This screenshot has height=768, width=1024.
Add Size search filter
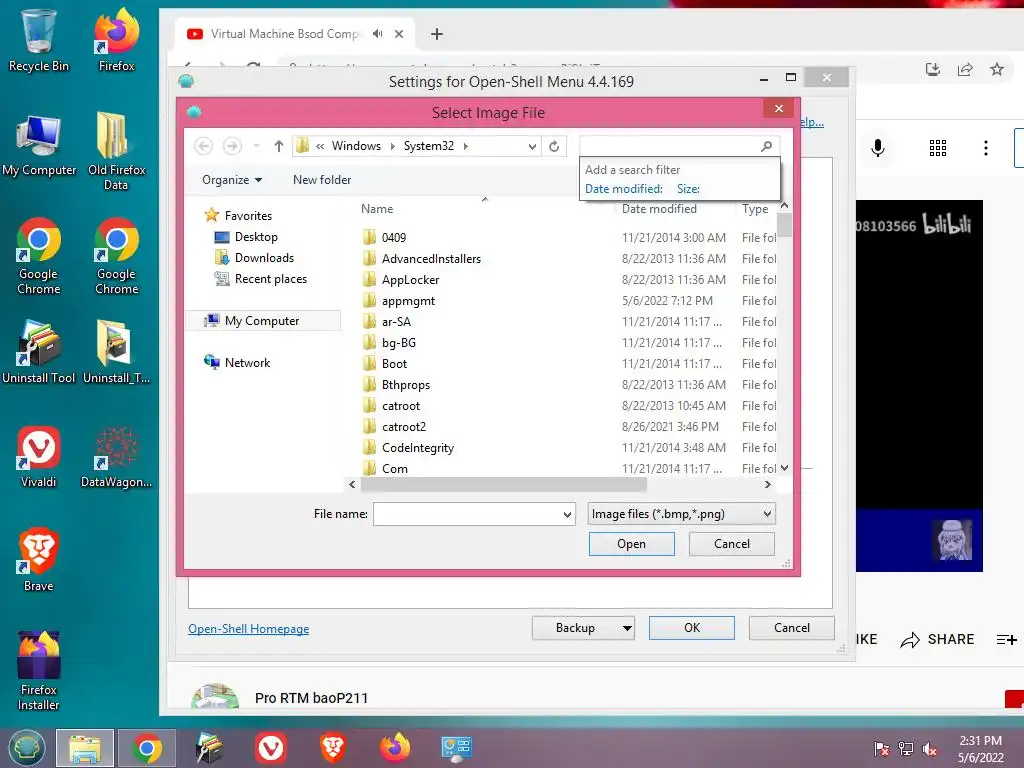688,189
